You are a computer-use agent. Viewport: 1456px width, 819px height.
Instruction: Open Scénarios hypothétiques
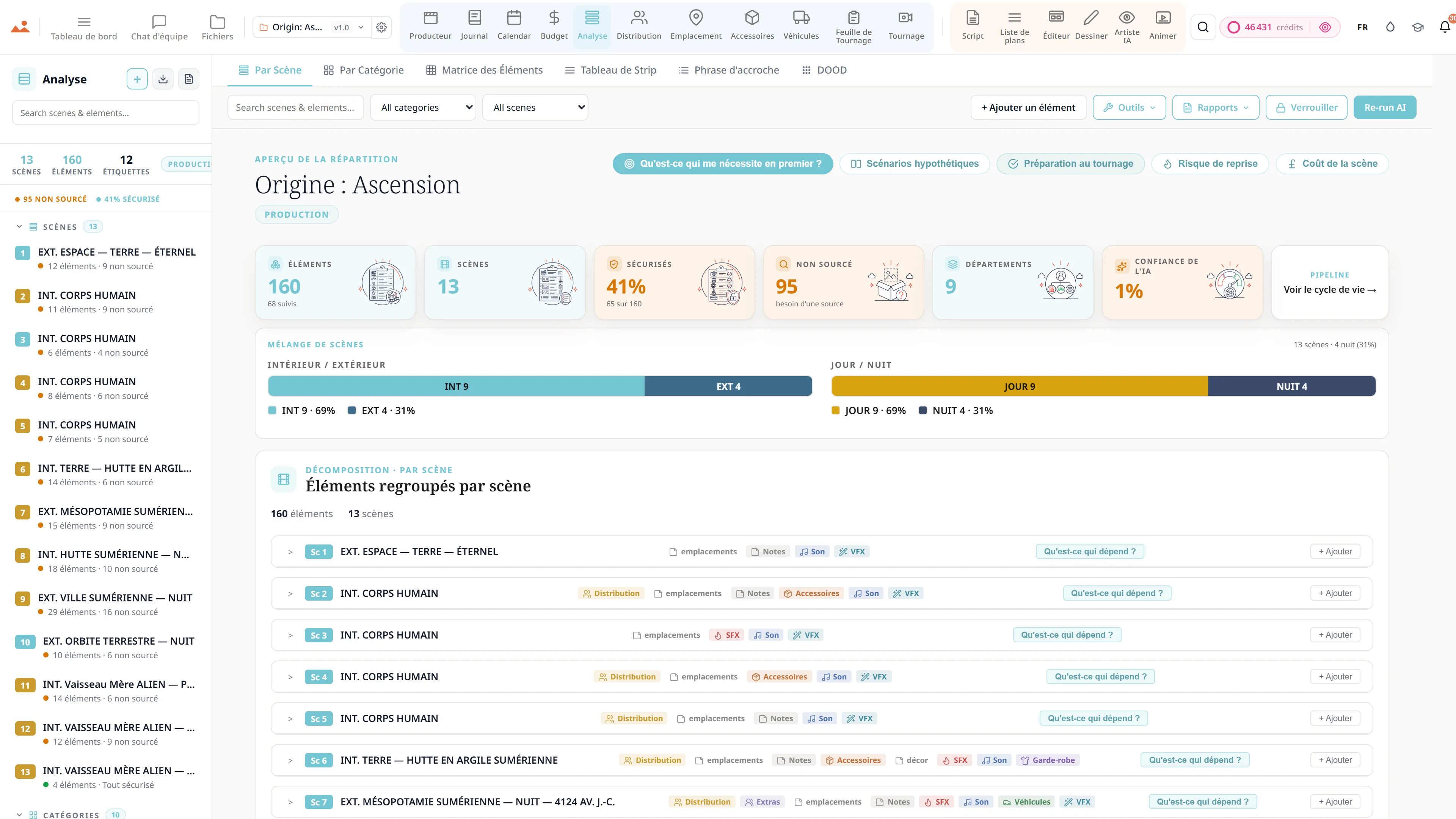[914, 164]
